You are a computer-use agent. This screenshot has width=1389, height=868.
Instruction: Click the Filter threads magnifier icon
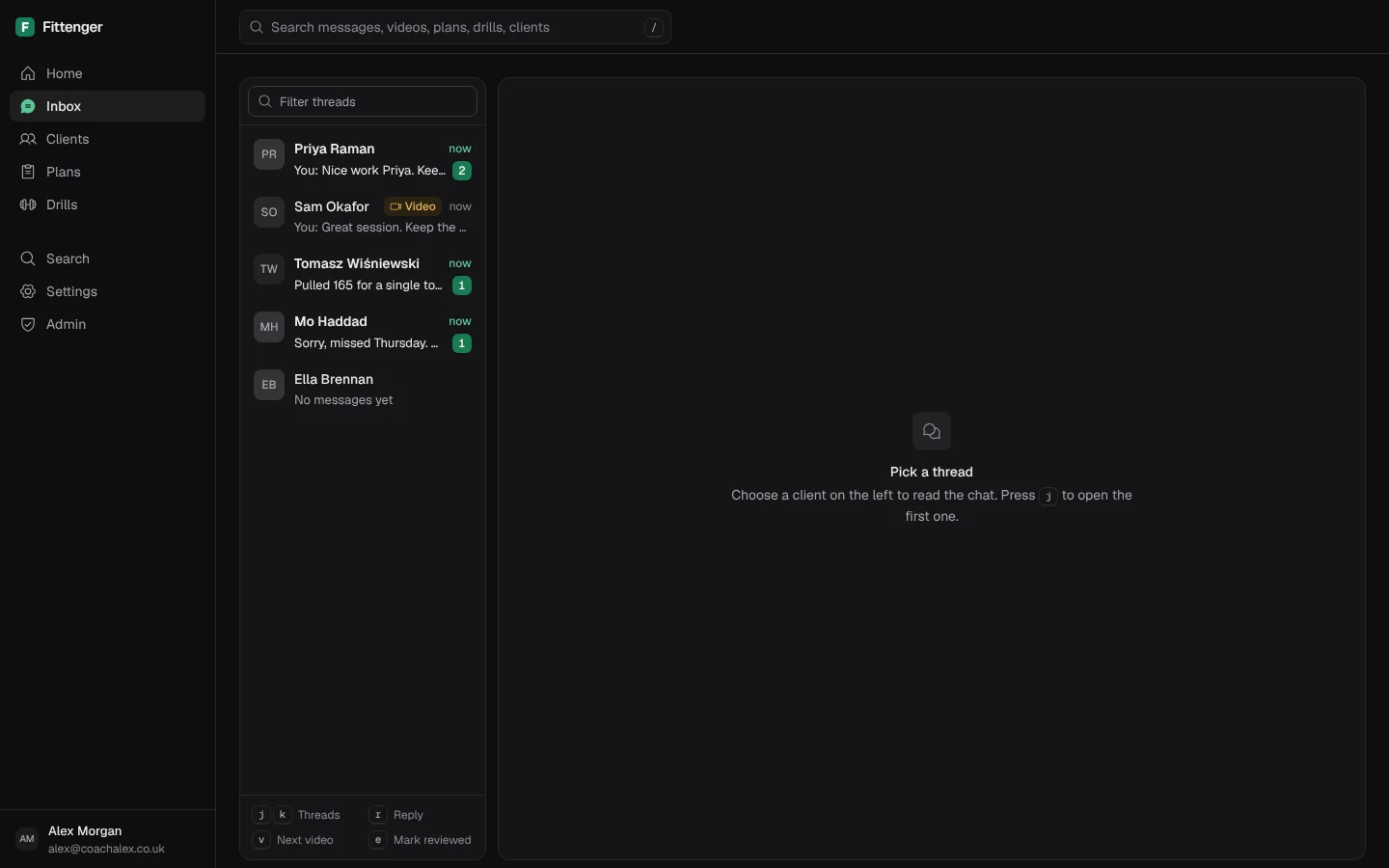click(x=265, y=101)
